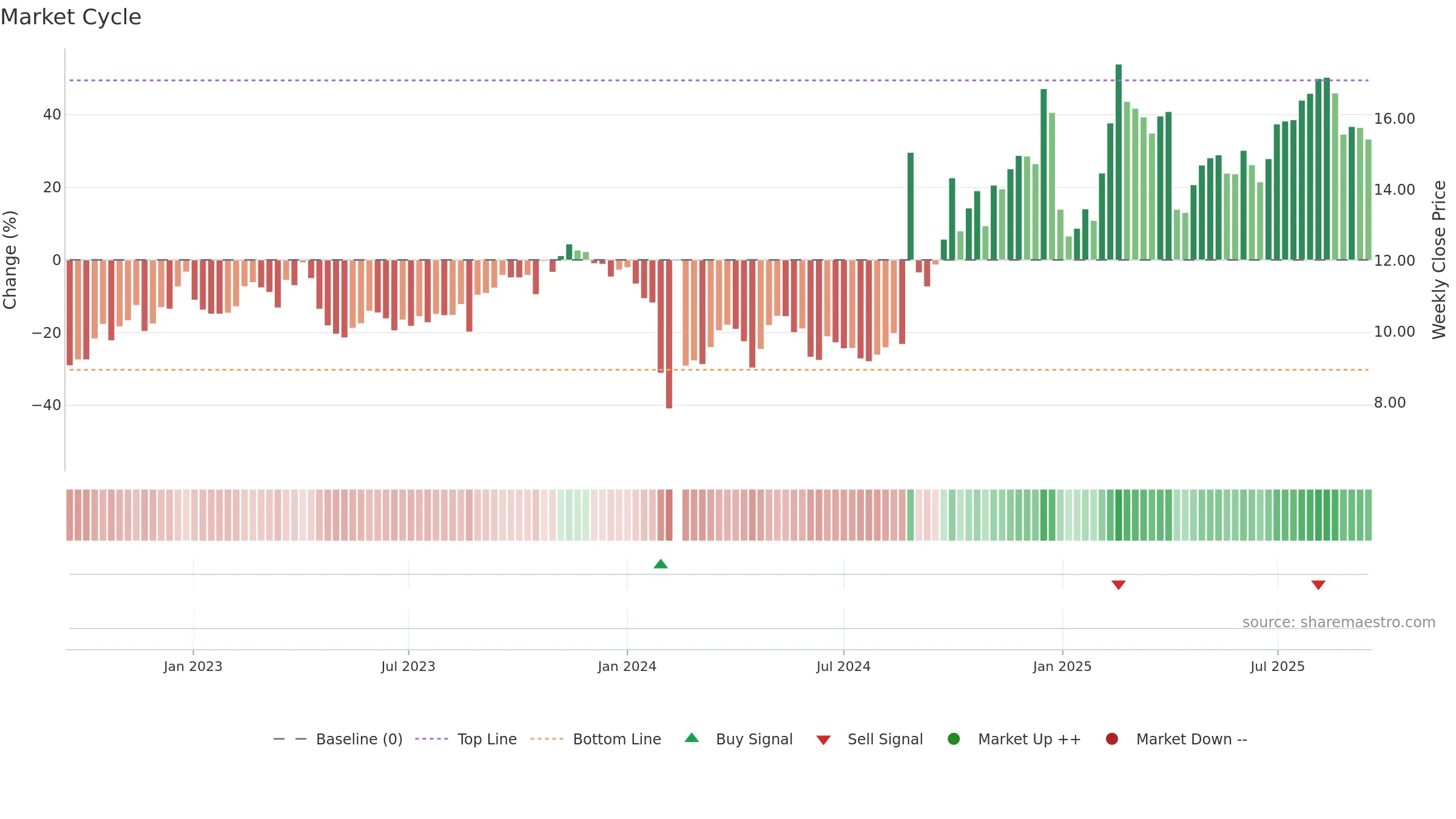The height and width of the screenshot is (819, 1456).
Task: Click the Jul 2025 axis label
Action: pos(1278,667)
